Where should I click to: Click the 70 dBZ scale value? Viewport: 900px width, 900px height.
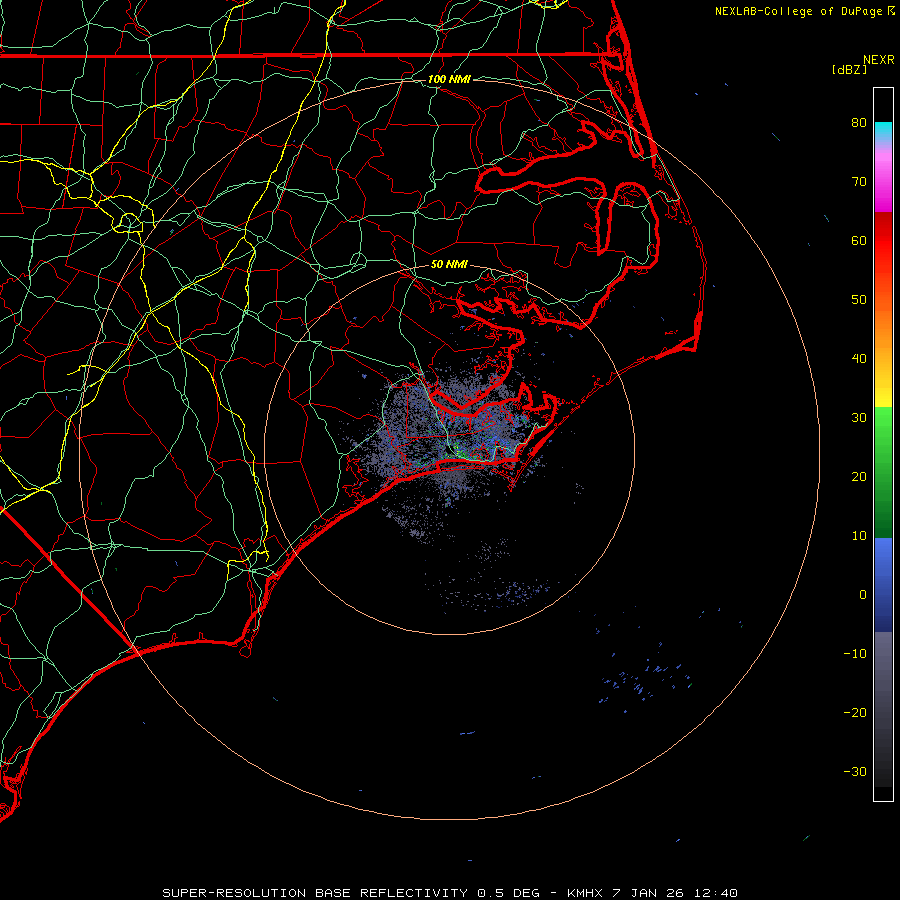[859, 181]
